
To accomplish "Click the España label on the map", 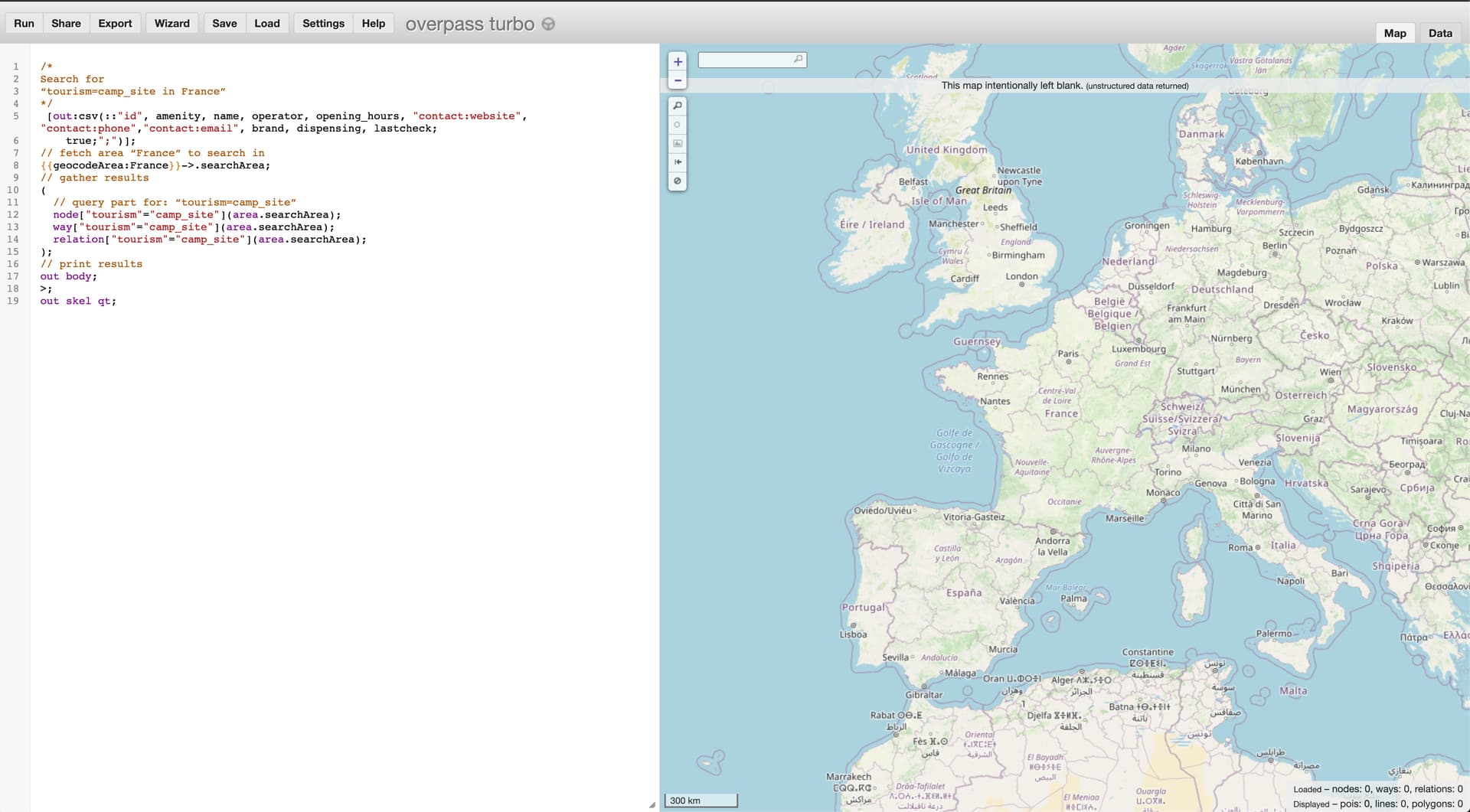I will pos(964,592).
